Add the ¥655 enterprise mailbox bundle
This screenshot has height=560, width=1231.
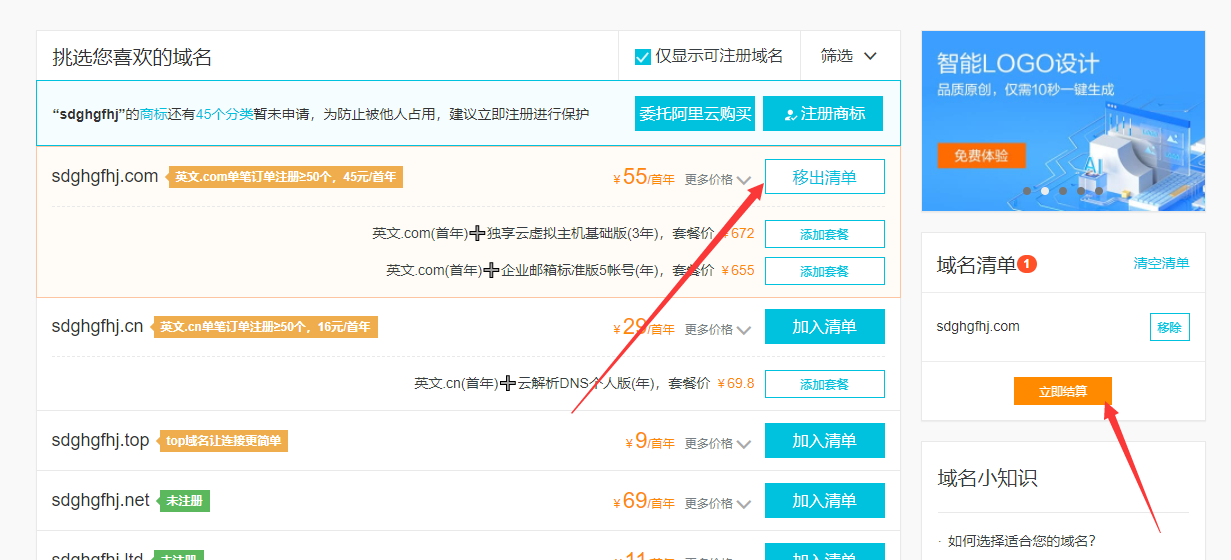(824, 271)
